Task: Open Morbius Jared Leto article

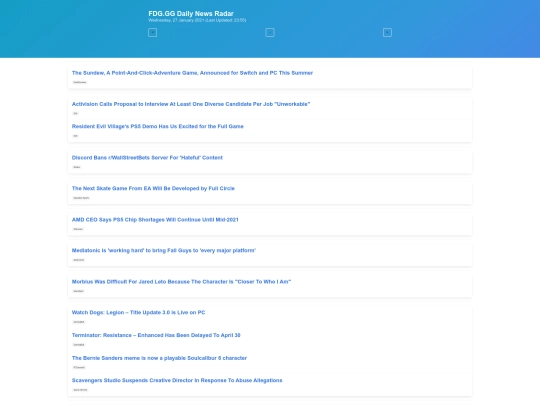Action: 181,282
